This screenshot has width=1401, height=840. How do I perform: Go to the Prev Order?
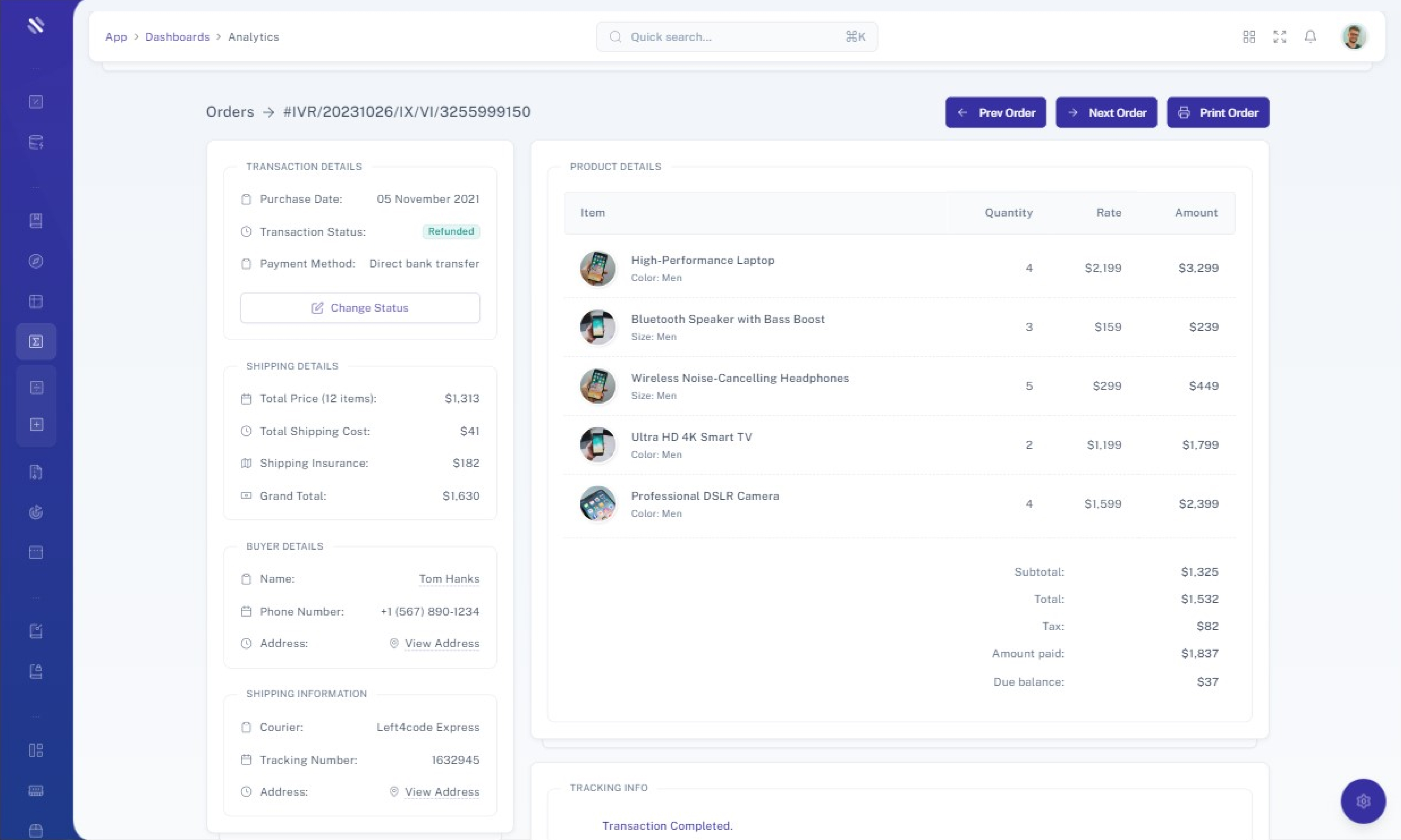[995, 113]
